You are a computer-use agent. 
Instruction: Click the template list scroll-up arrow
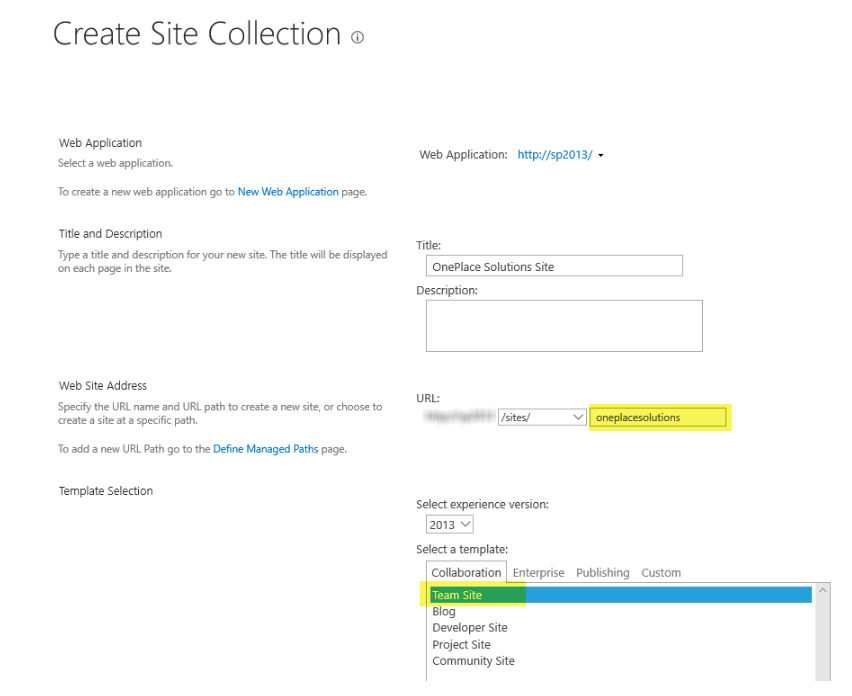point(823,592)
